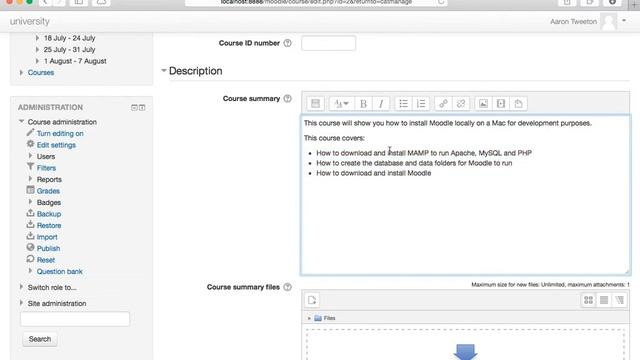640x360 pixels.
Task: Hide the Administration block
Action: pos(134,107)
